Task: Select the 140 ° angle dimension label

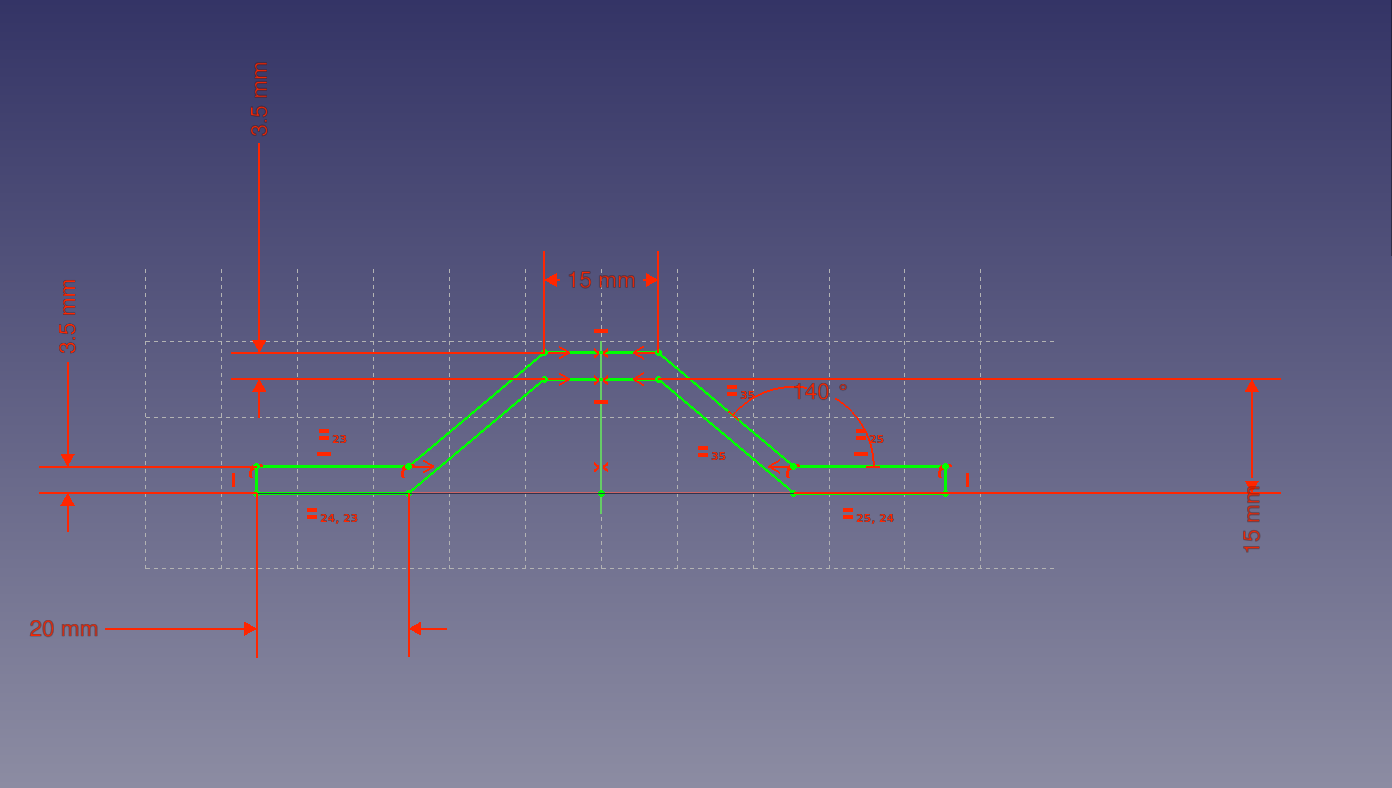Action: coord(820,392)
